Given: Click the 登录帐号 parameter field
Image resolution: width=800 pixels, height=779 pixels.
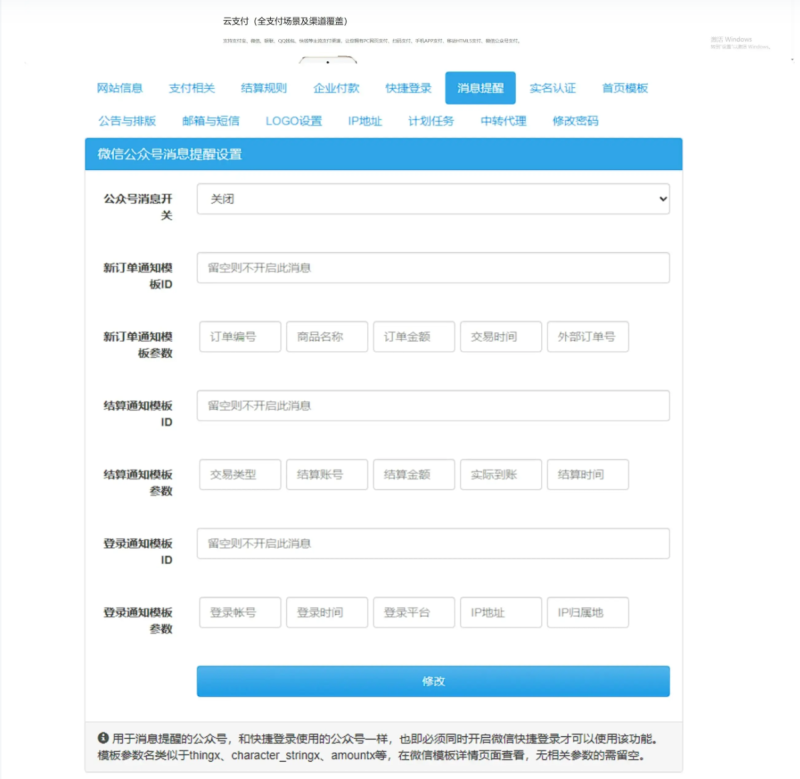Looking at the screenshot, I should coord(240,612).
